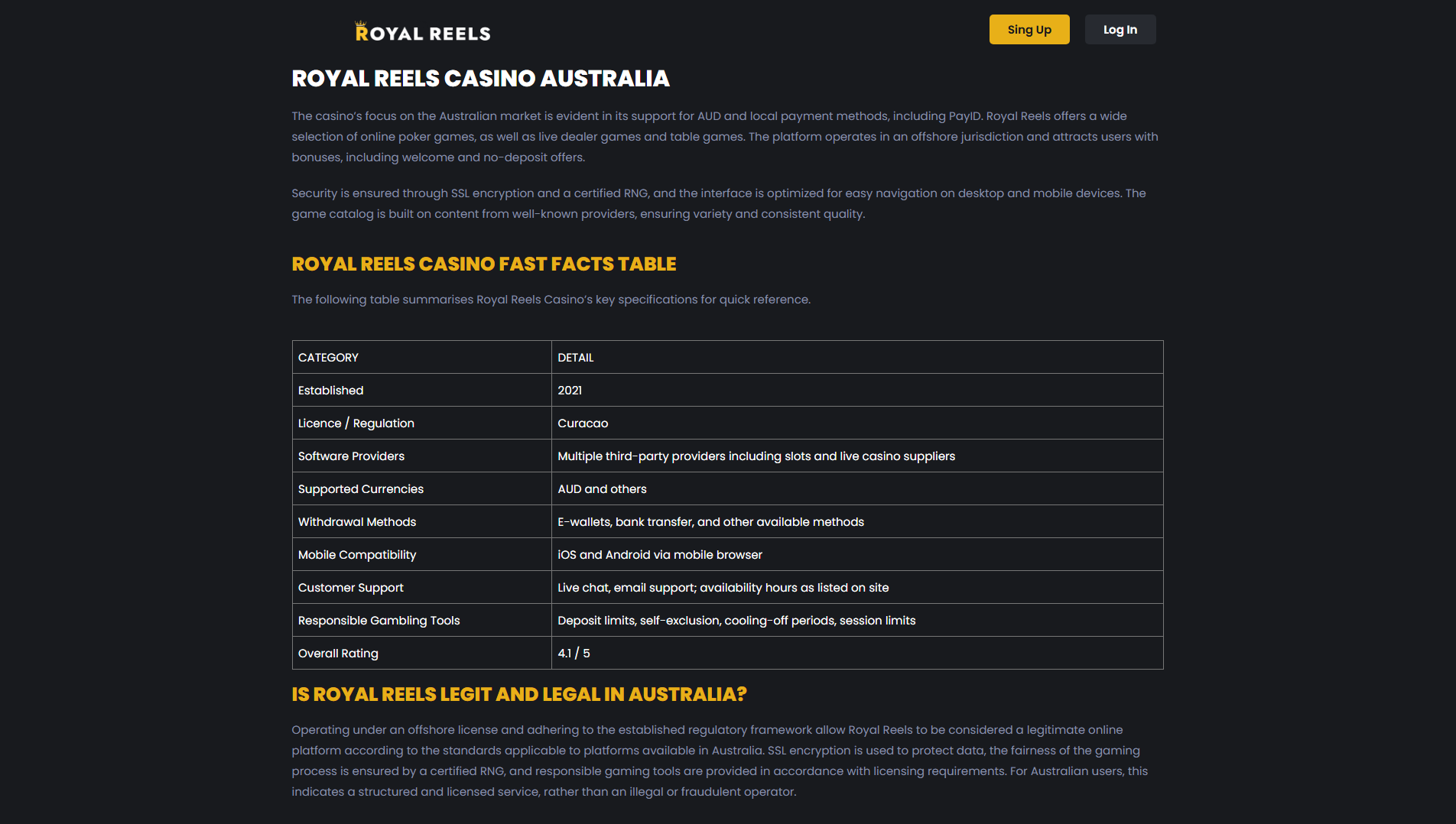Click the 'The following table summarises' sentence
Viewport: 1456px width, 824px height.
pos(551,300)
